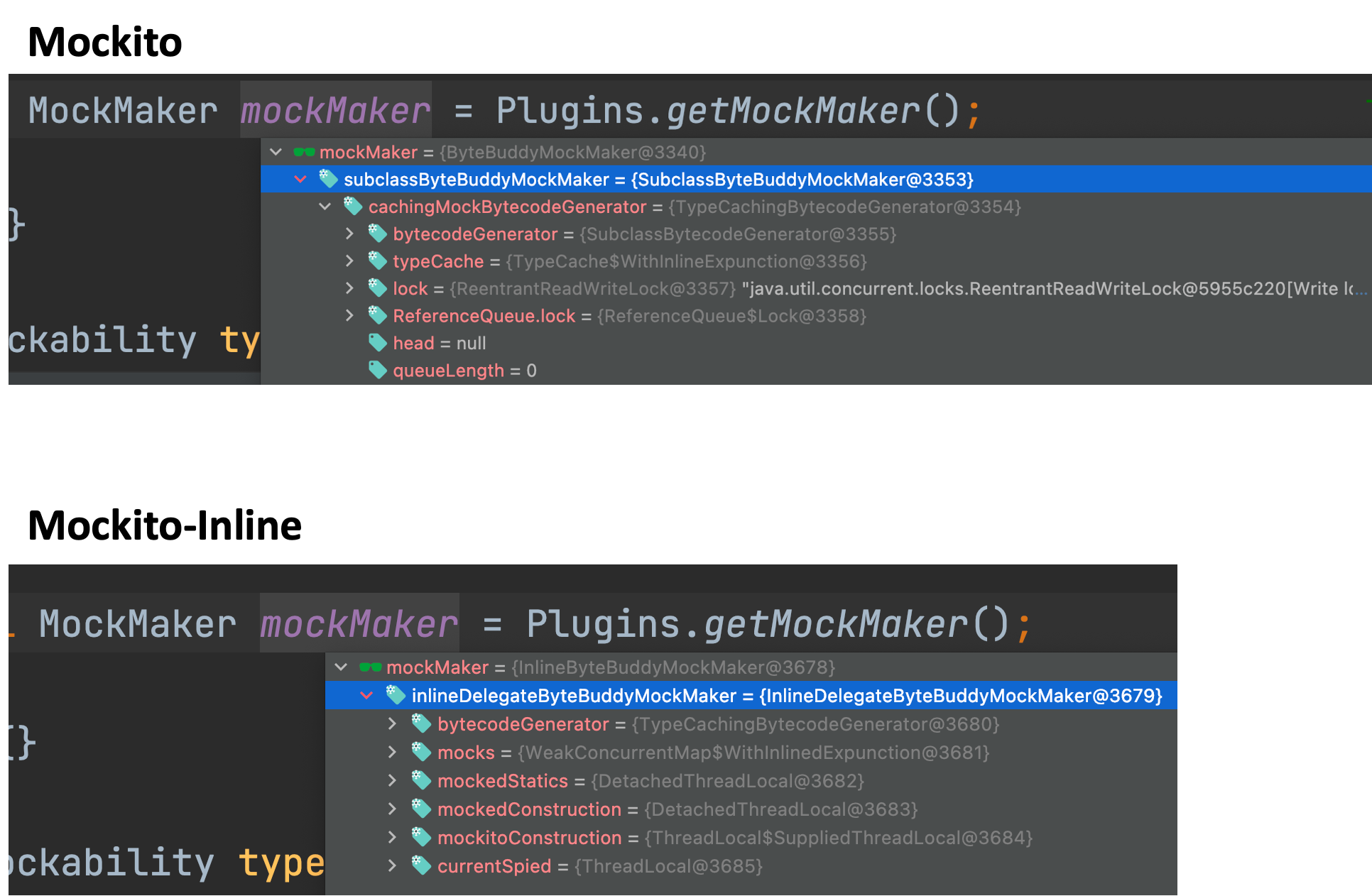Expand the ReentrantReadWriteLock lock node

349,288
